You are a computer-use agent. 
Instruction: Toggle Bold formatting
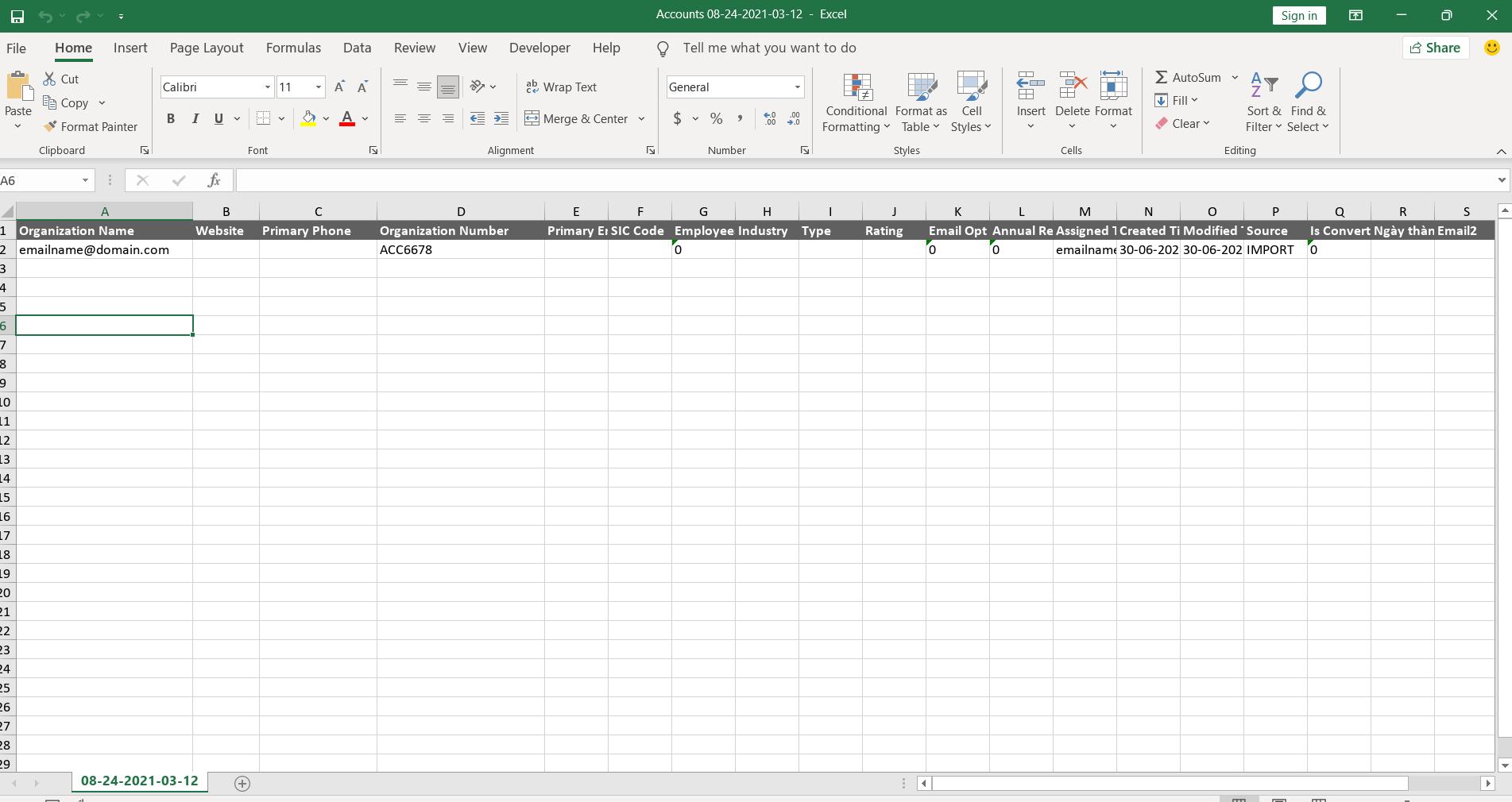[170, 118]
